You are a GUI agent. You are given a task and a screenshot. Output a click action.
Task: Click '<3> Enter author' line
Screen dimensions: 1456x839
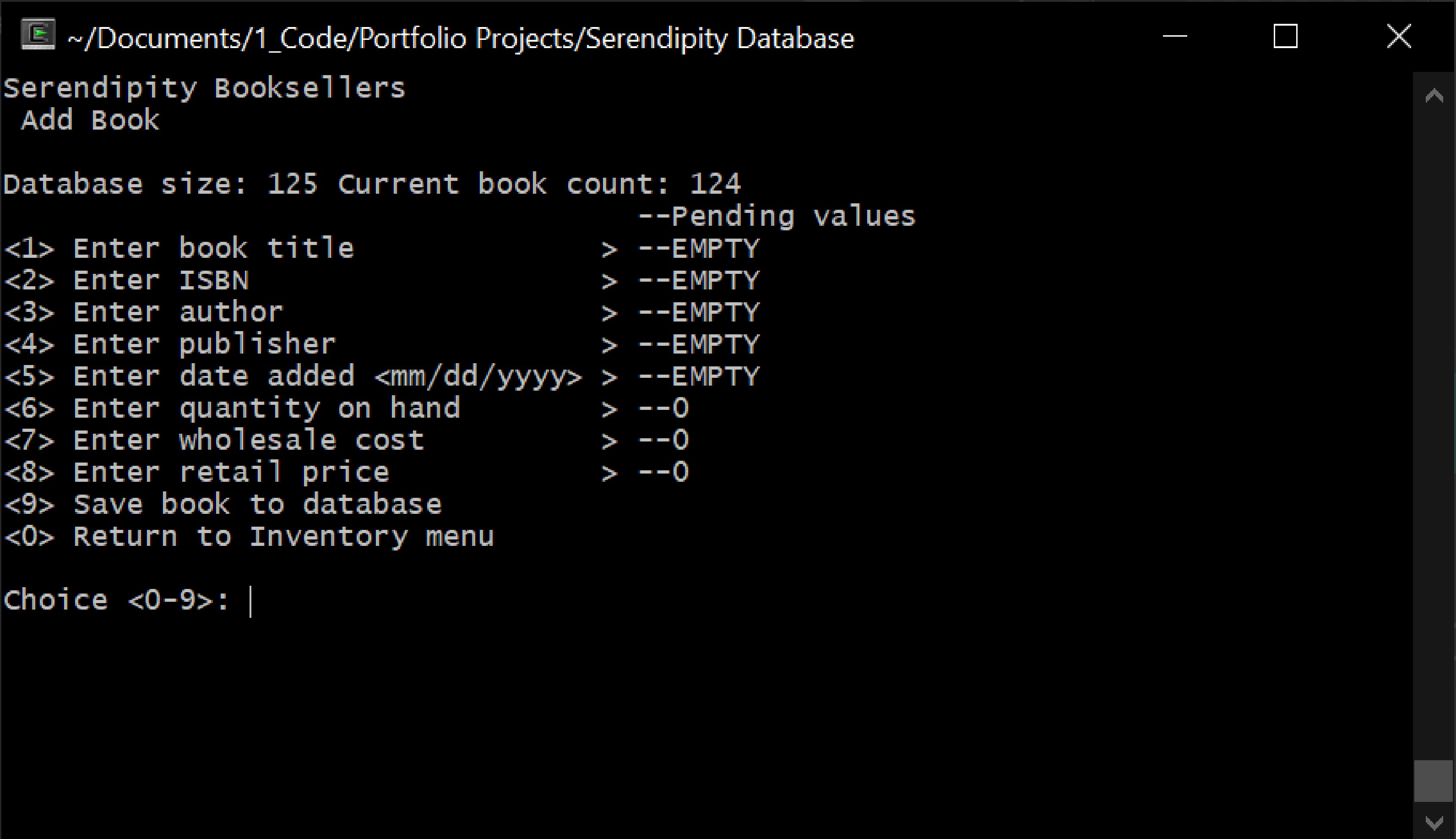click(x=144, y=312)
